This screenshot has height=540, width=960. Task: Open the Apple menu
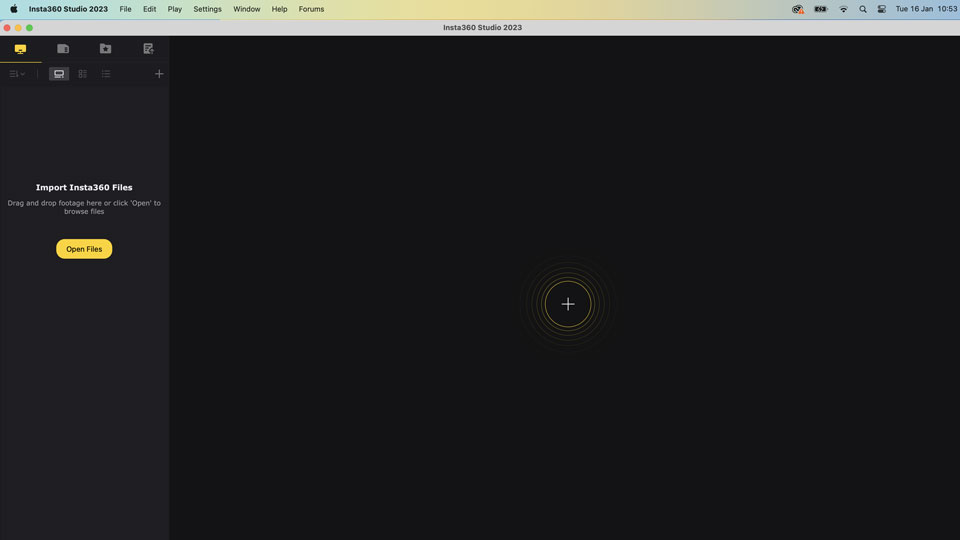(x=13, y=9)
